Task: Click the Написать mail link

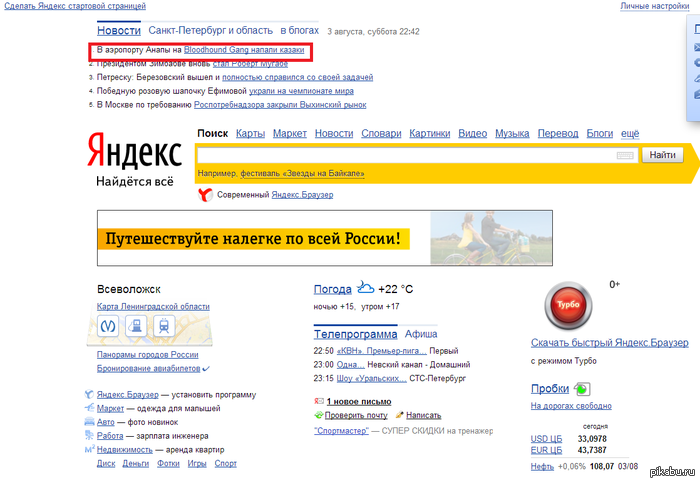Action: point(424,415)
